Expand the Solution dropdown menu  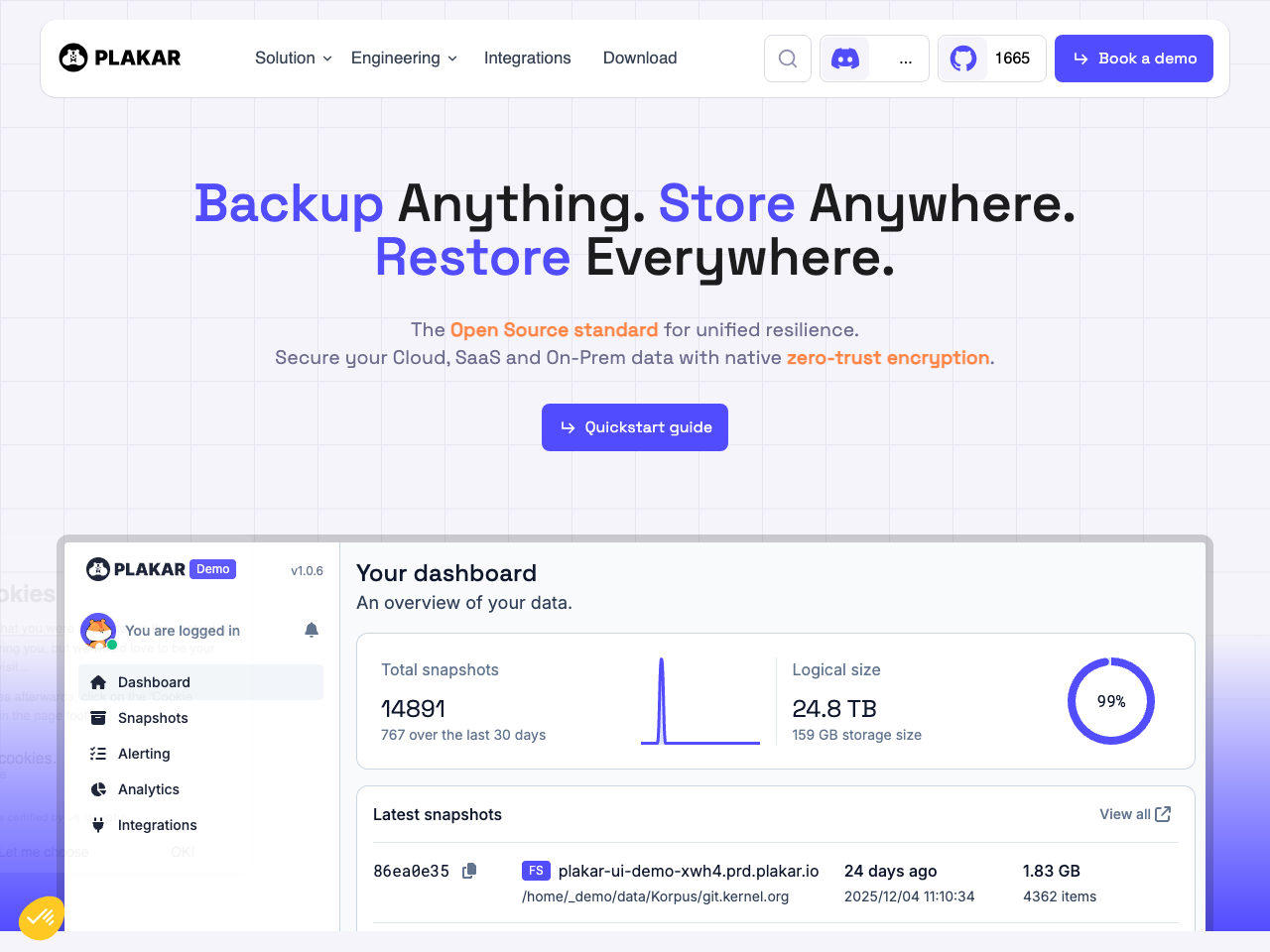(293, 59)
